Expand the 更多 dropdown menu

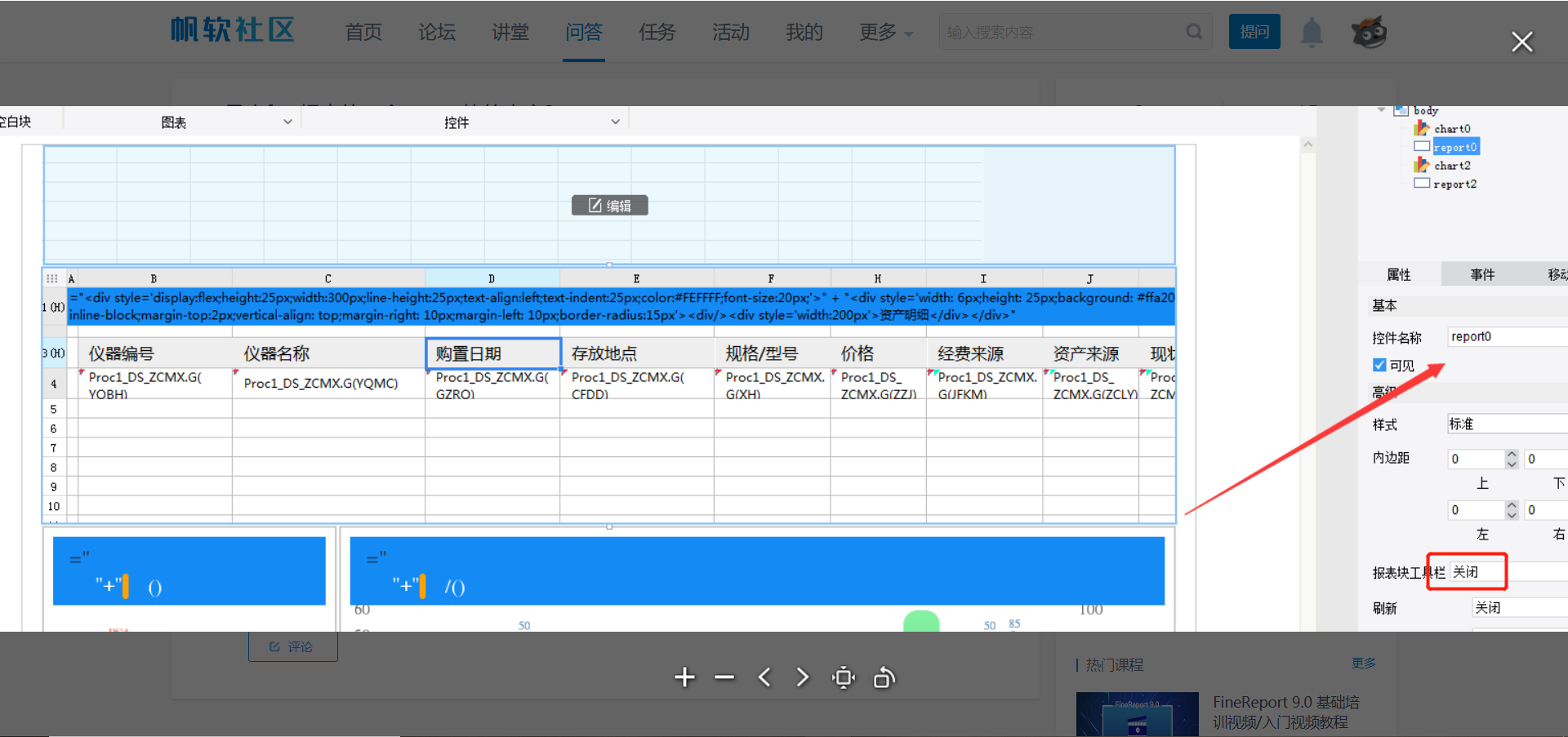(x=886, y=32)
